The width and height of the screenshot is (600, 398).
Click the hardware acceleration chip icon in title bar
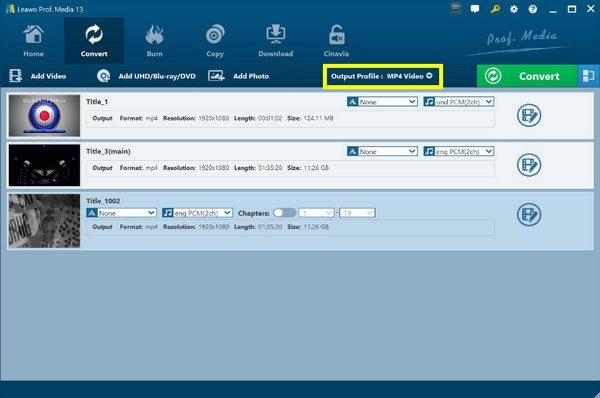coord(455,8)
